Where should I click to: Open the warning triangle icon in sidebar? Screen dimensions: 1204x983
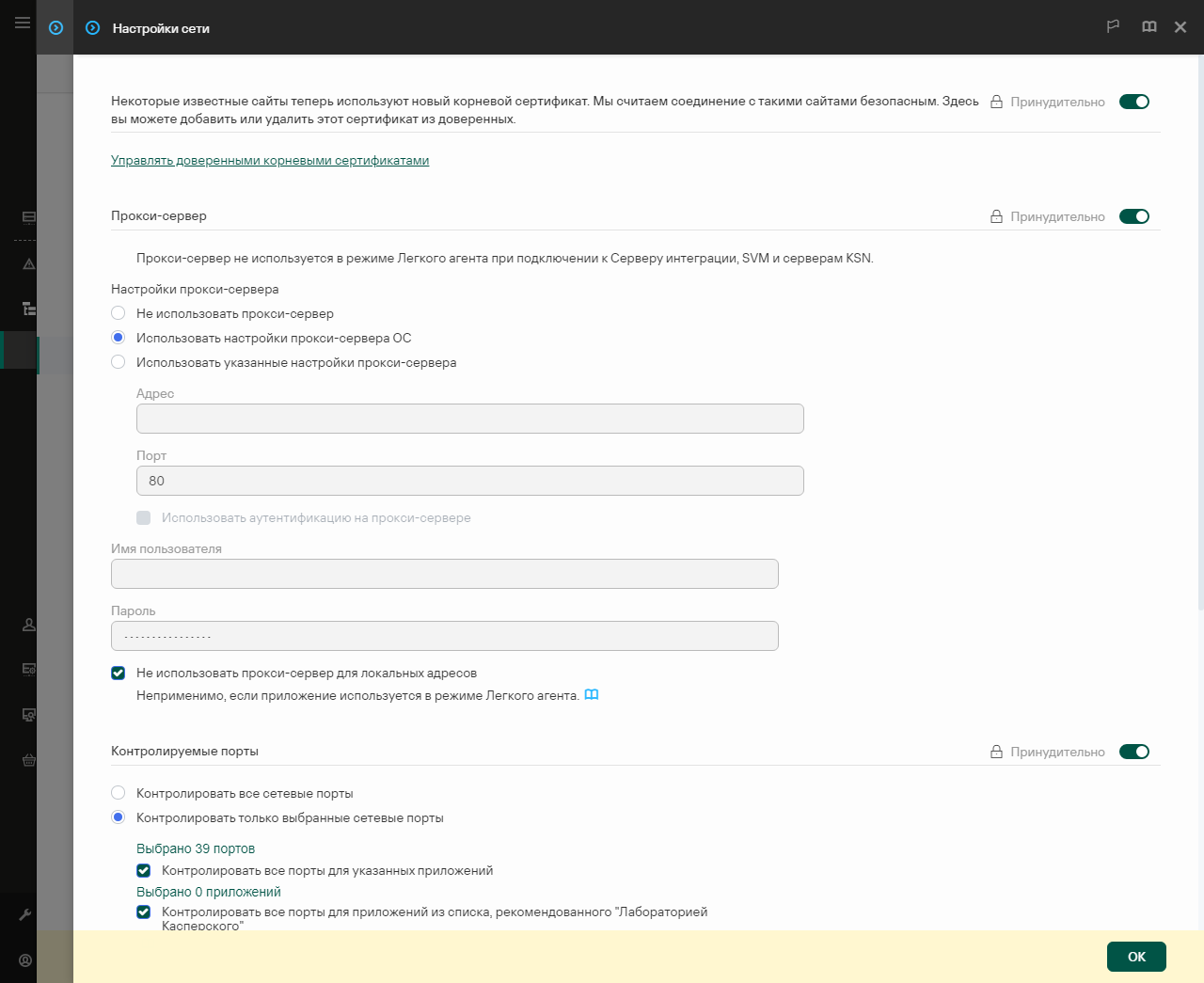pos(29,264)
